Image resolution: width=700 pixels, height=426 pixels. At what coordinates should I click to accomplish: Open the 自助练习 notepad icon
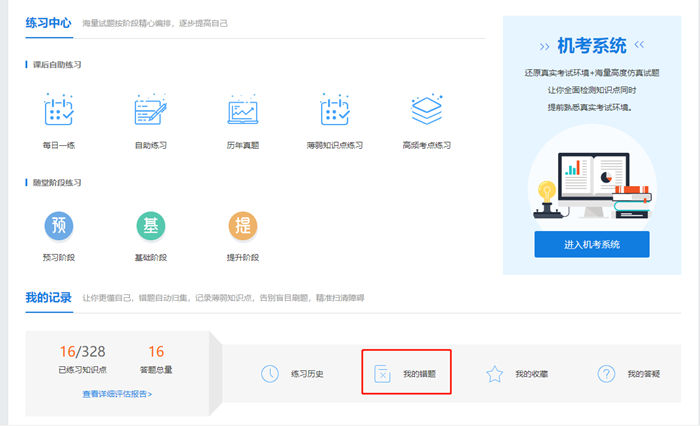[x=151, y=110]
